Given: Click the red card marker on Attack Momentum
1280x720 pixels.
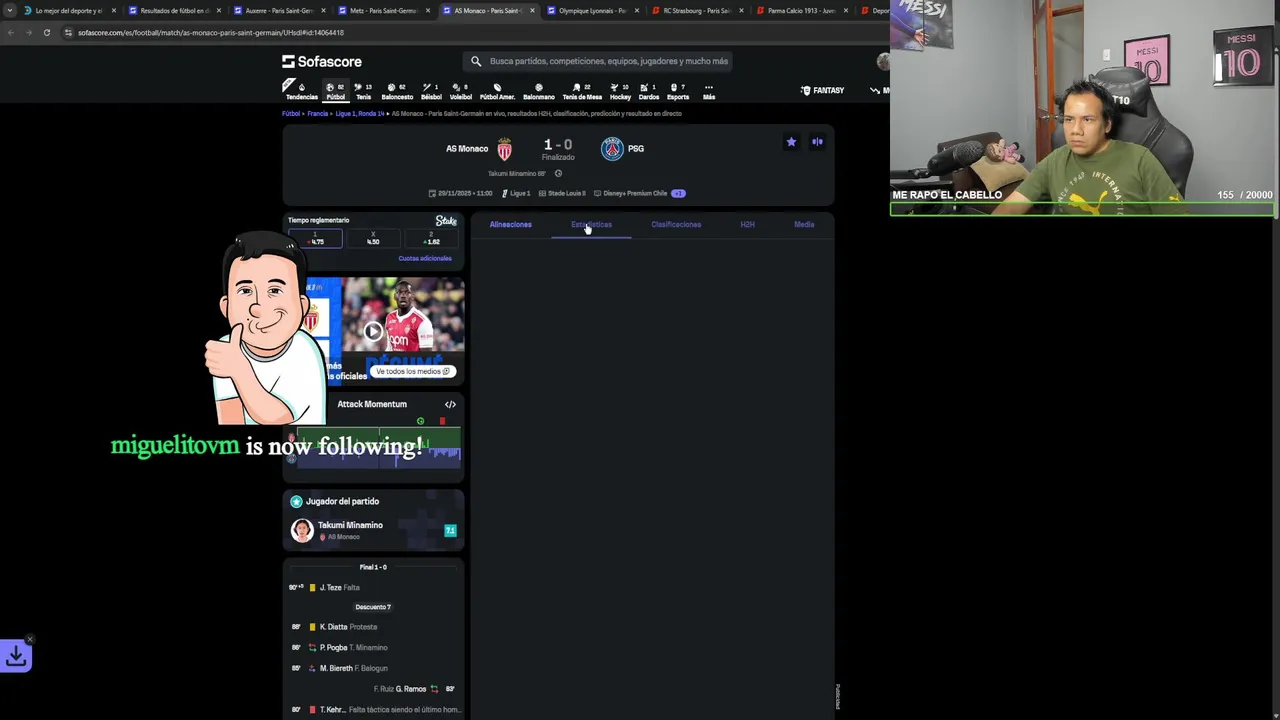Looking at the screenshot, I should pyautogui.click(x=442, y=421).
